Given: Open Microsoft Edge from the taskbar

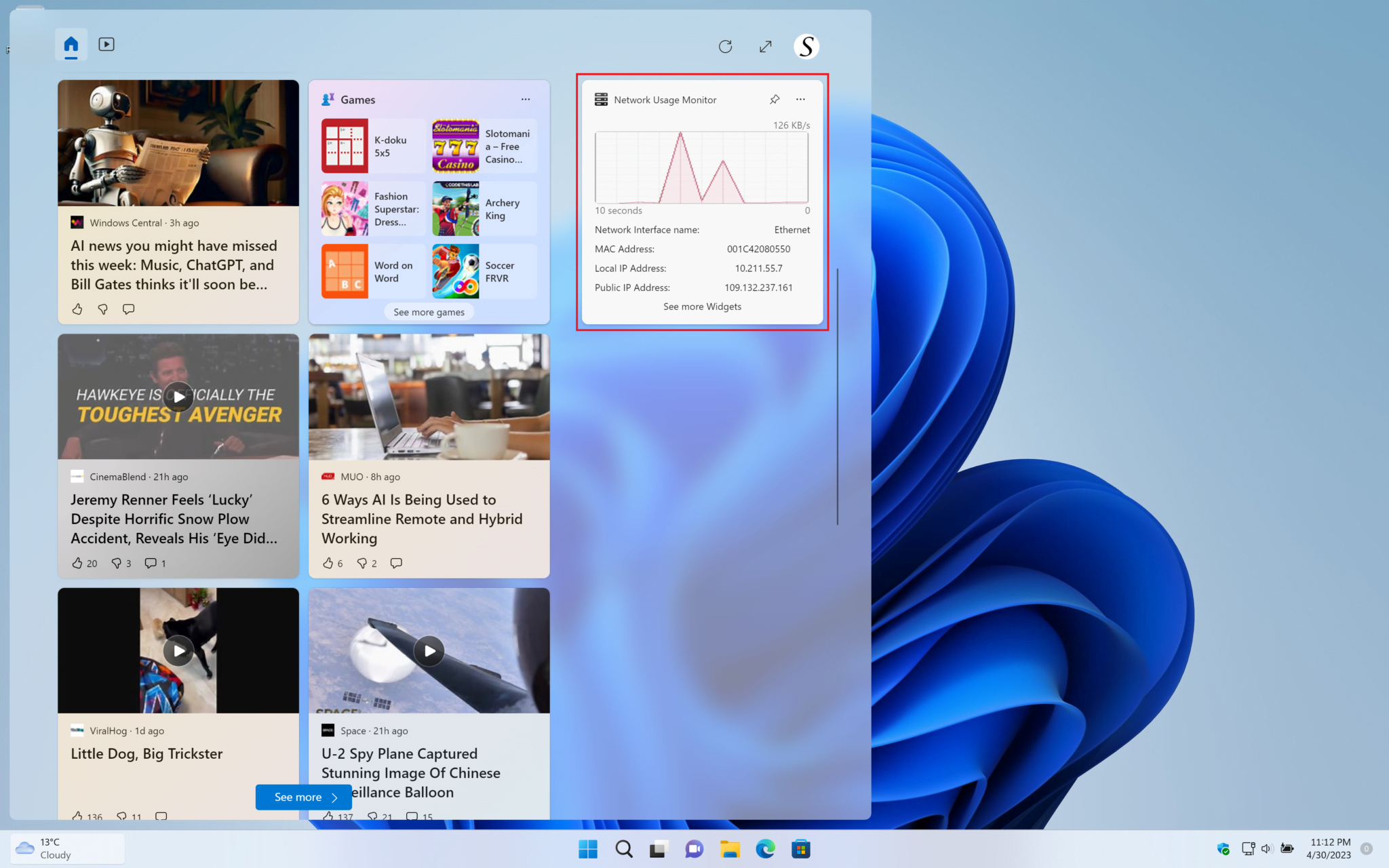Looking at the screenshot, I should click(765, 848).
